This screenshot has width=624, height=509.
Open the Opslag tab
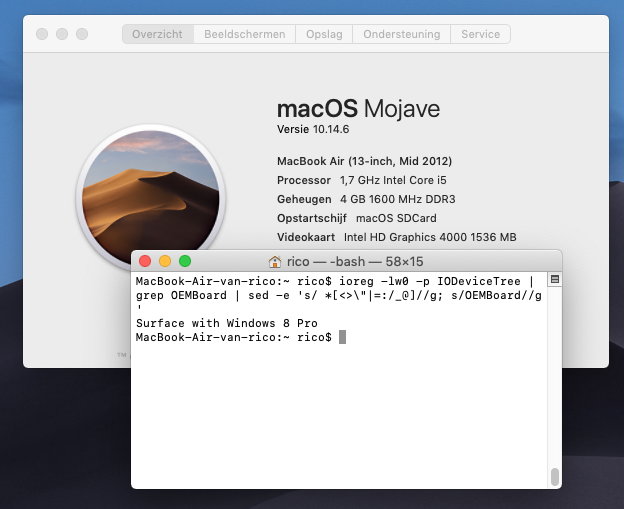click(324, 34)
